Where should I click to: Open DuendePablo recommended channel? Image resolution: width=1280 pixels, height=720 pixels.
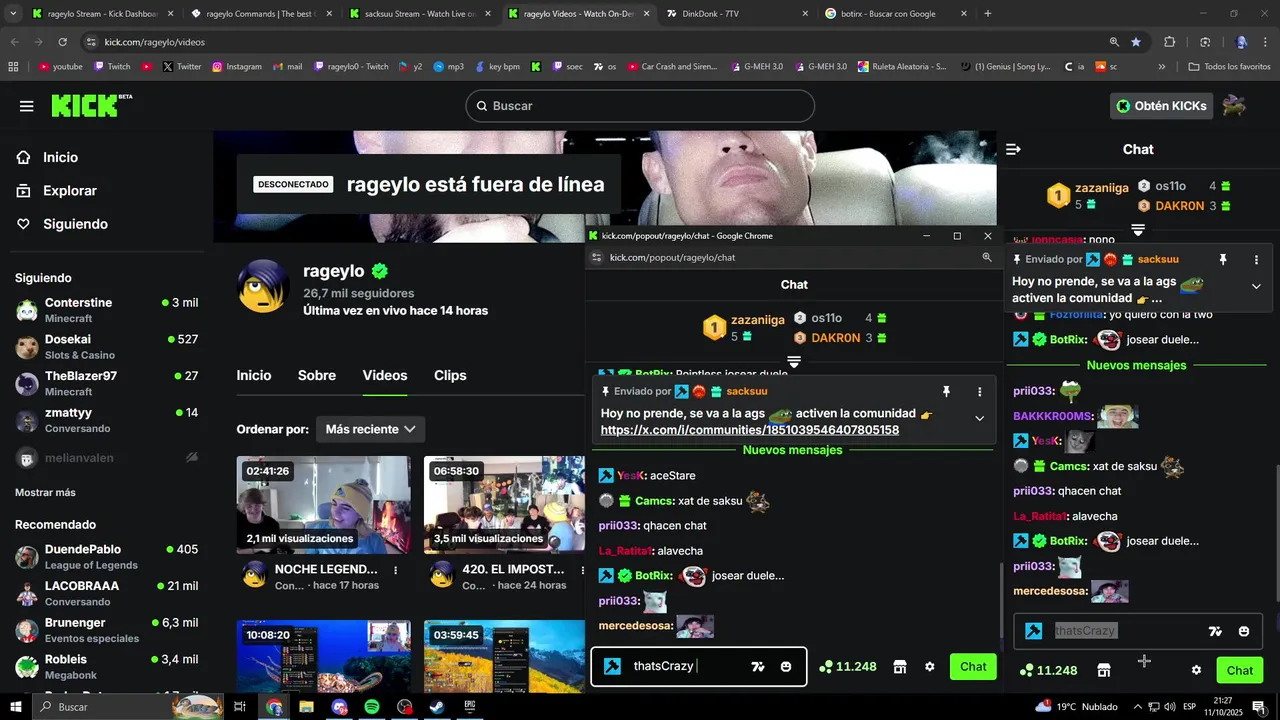coord(106,557)
